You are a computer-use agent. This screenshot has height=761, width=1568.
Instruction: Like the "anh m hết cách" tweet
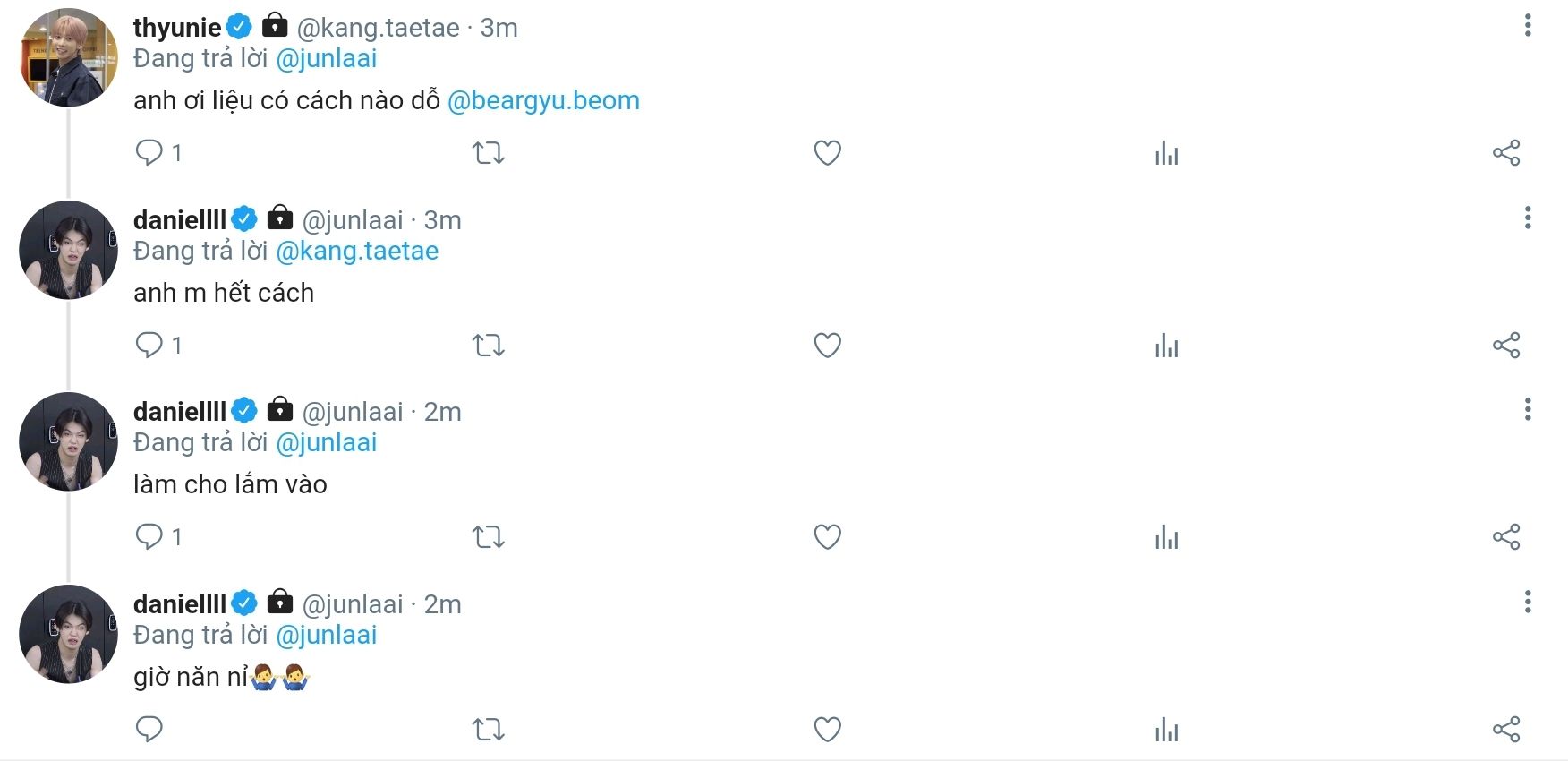point(827,345)
